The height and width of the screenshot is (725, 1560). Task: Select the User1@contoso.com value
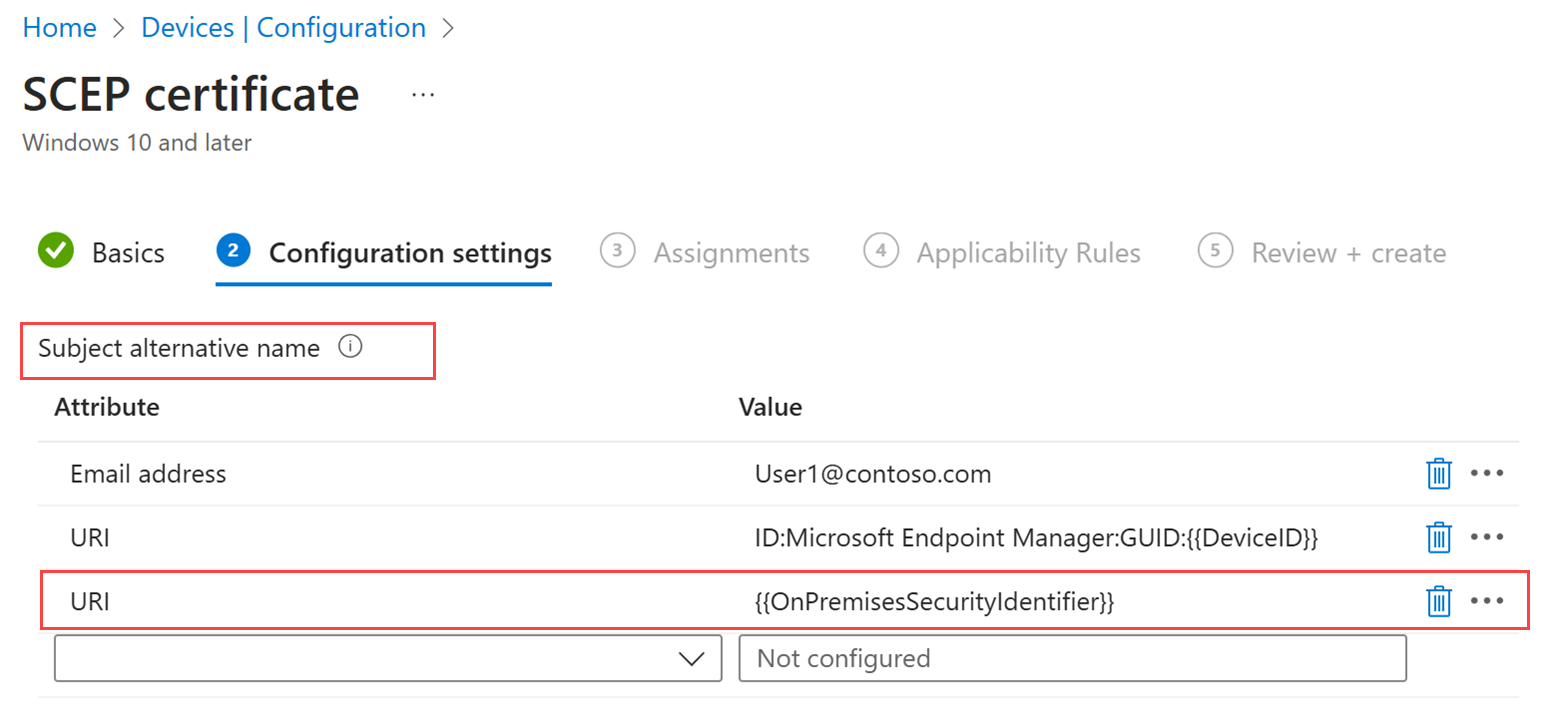pyautogui.click(x=872, y=473)
